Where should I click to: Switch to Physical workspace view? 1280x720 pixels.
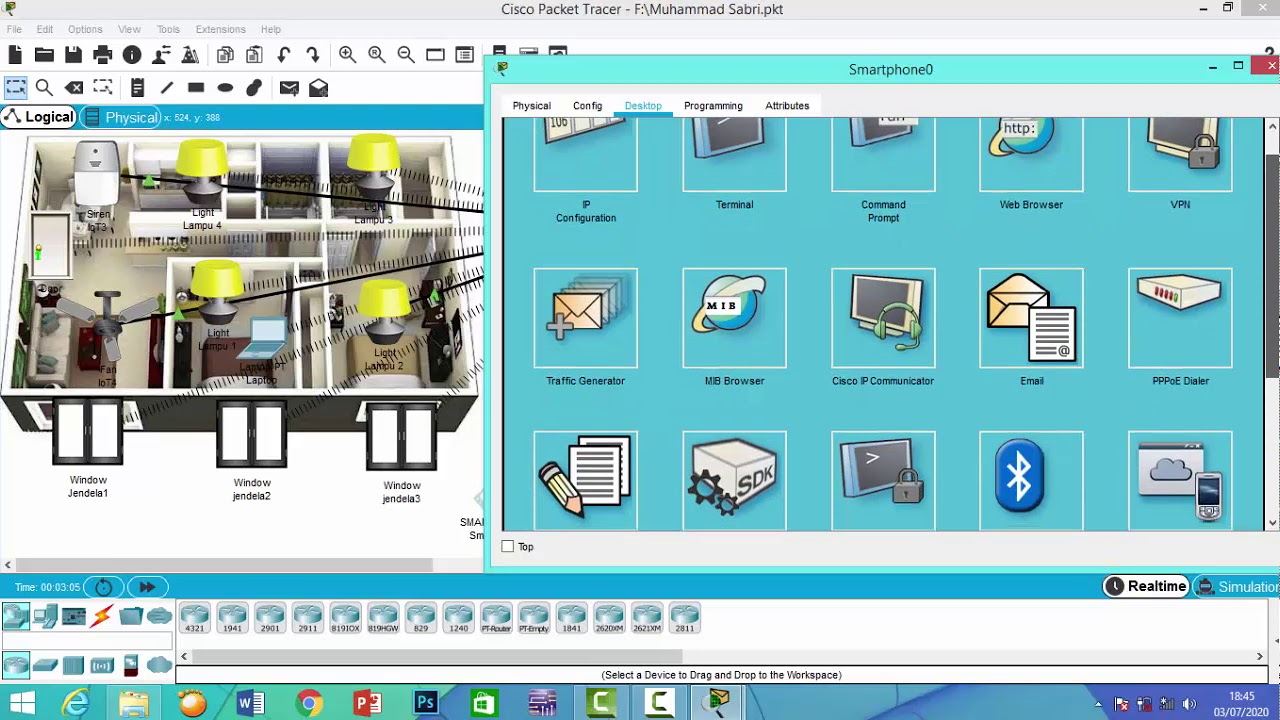click(x=122, y=117)
